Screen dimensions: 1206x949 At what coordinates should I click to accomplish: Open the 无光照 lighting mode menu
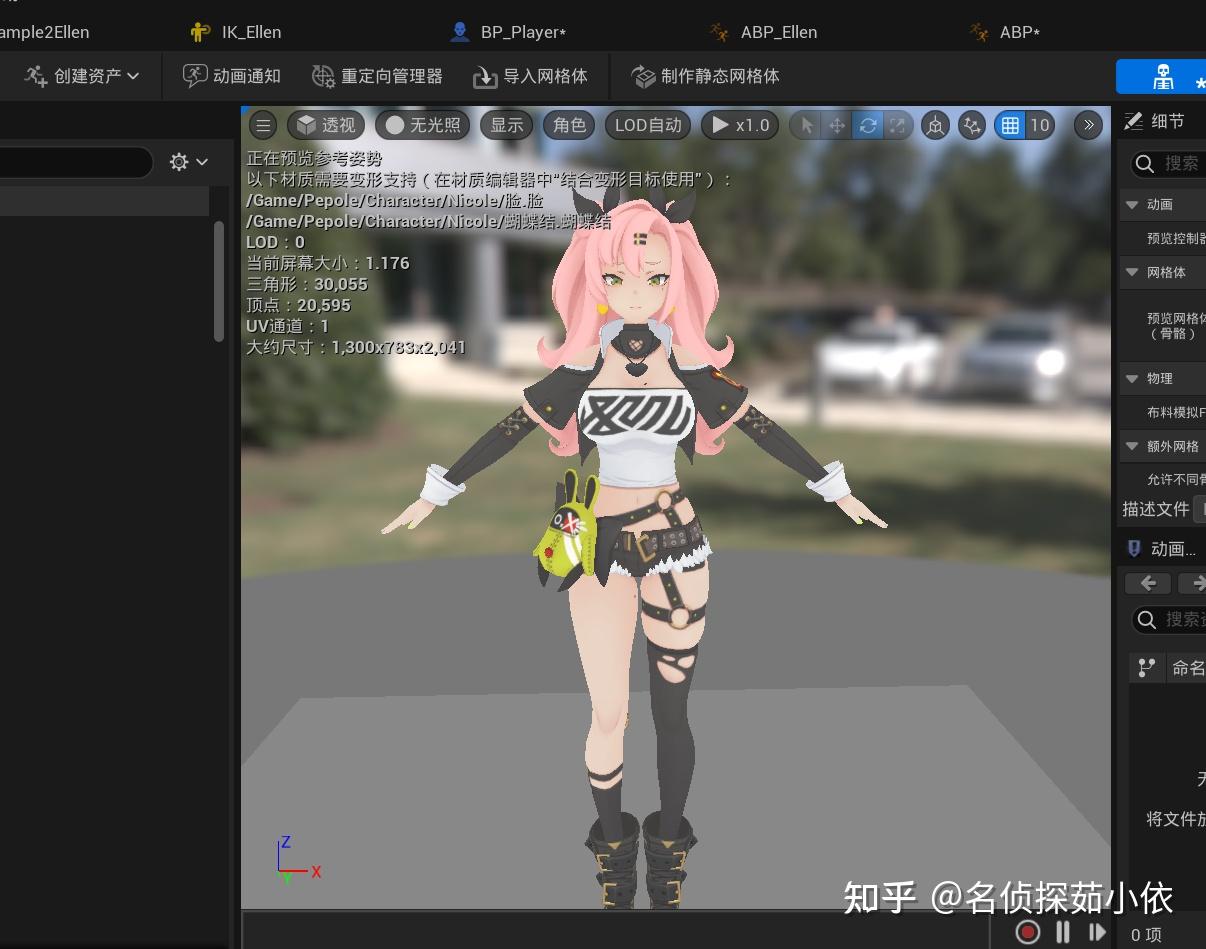[x=422, y=125]
